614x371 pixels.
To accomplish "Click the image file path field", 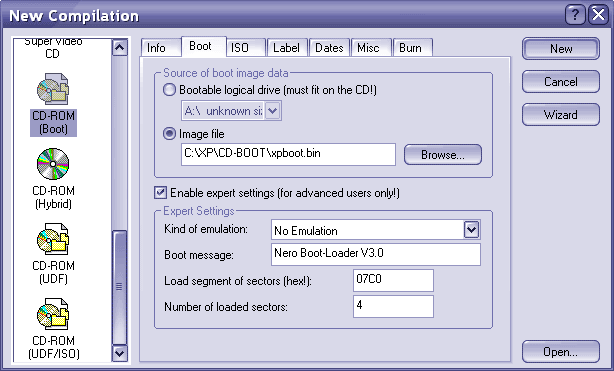I will [288, 154].
